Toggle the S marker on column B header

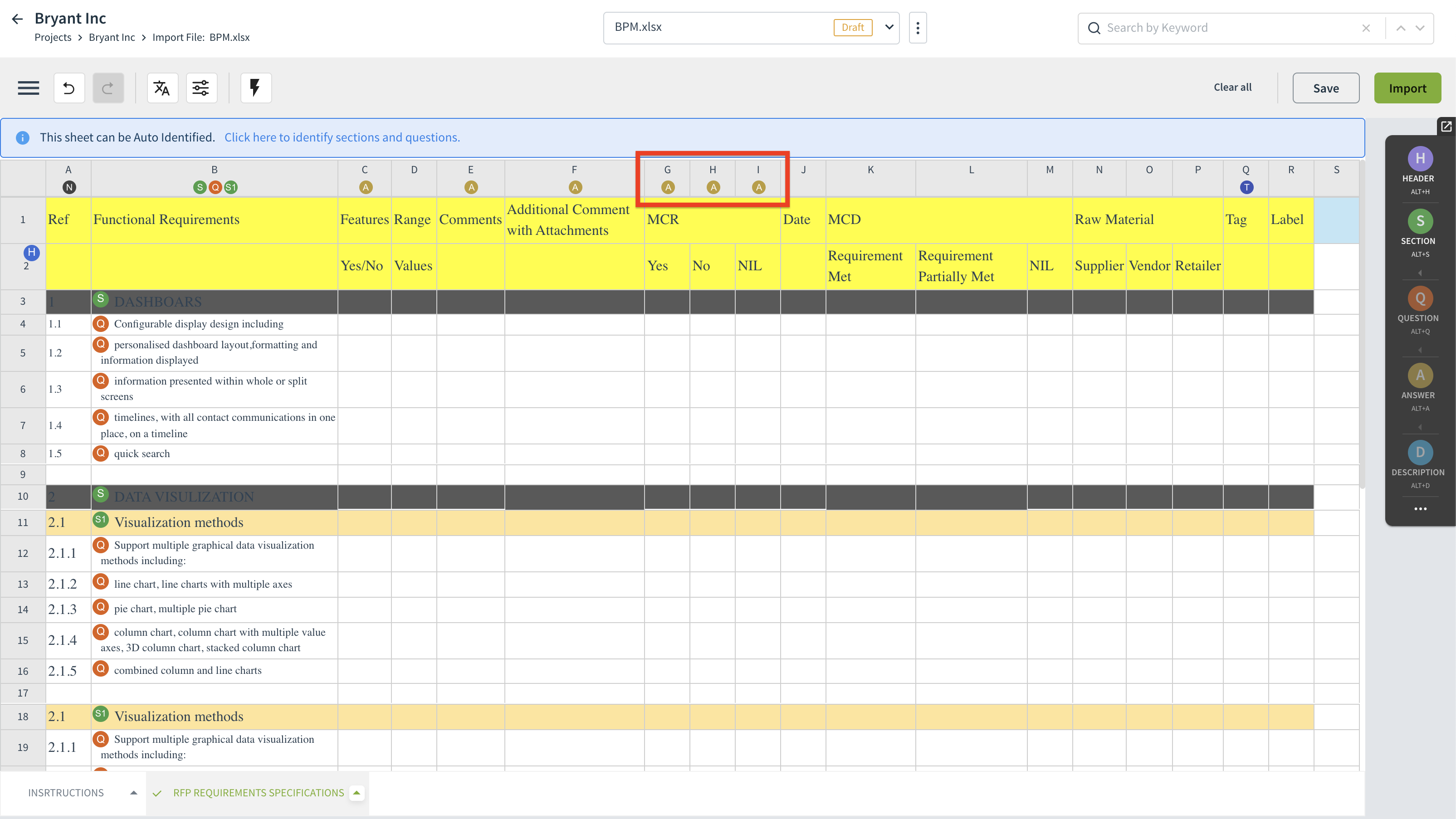(199, 187)
